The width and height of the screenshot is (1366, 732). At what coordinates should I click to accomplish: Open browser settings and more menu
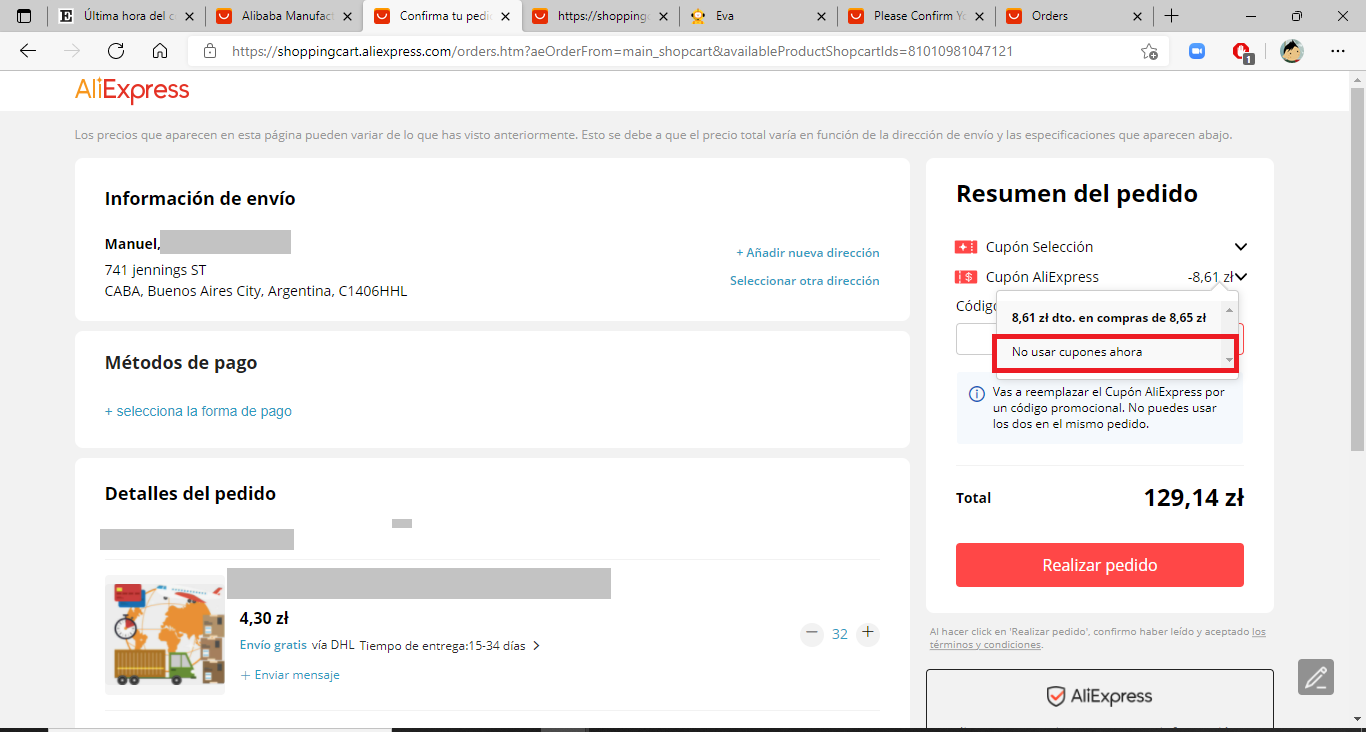point(1338,52)
